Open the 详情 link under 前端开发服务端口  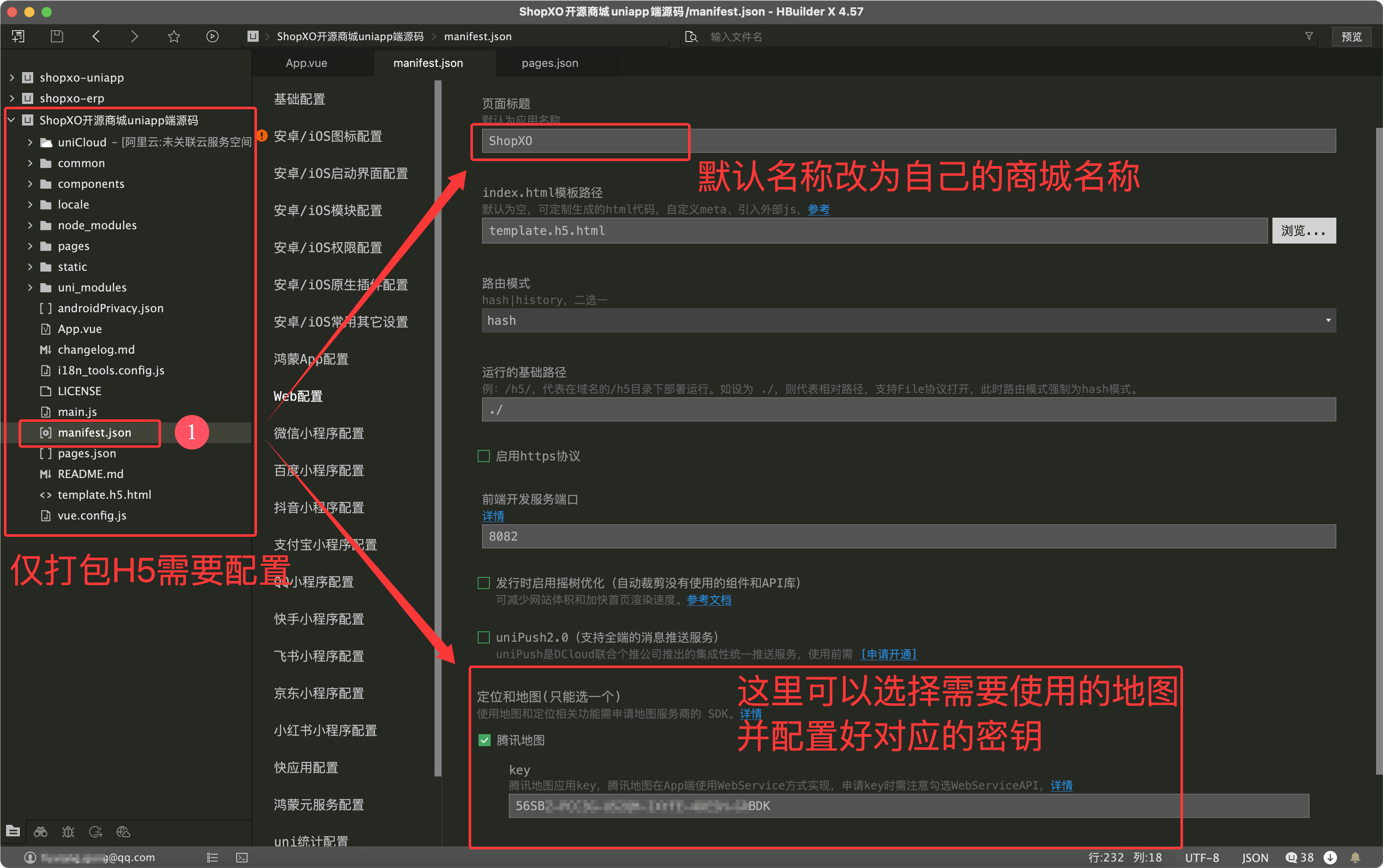click(493, 516)
